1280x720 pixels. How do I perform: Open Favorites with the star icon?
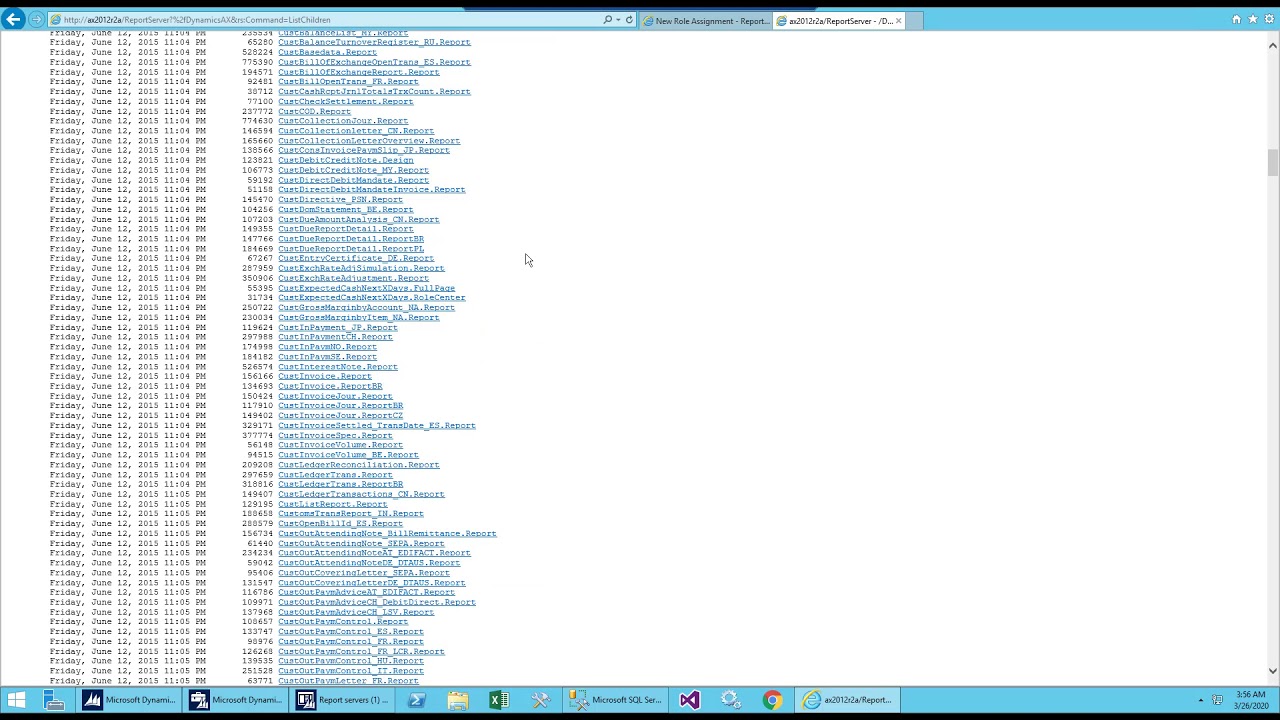tap(1252, 19)
